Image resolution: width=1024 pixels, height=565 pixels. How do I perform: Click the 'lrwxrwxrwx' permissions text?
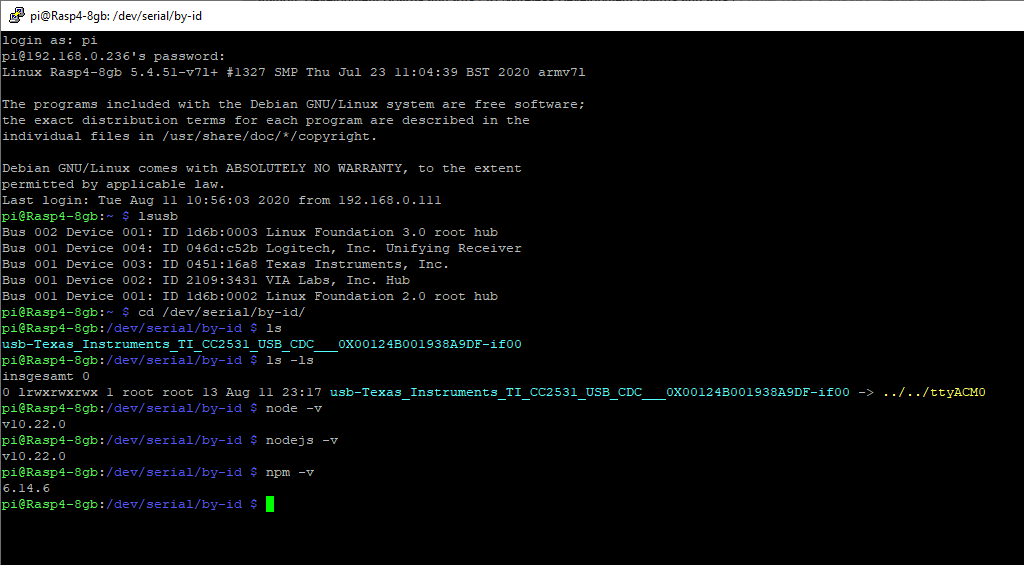point(58,393)
